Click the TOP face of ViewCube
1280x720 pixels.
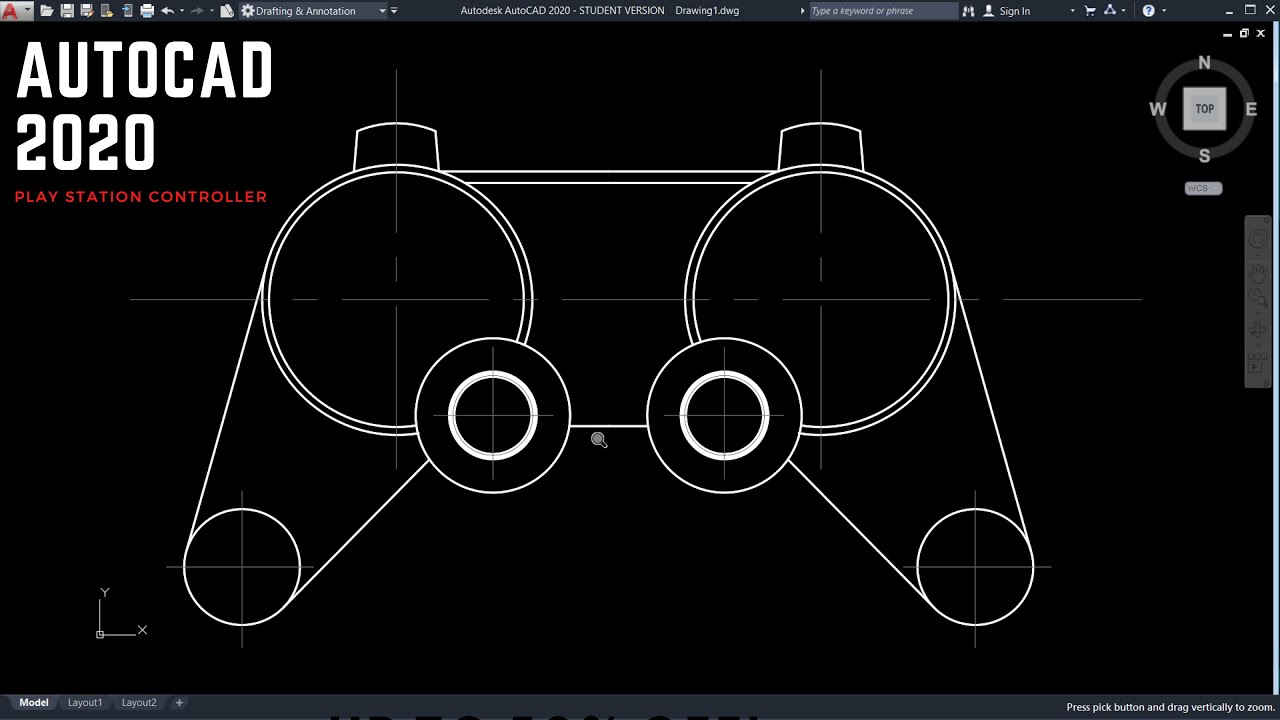[x=1204, y=109]
